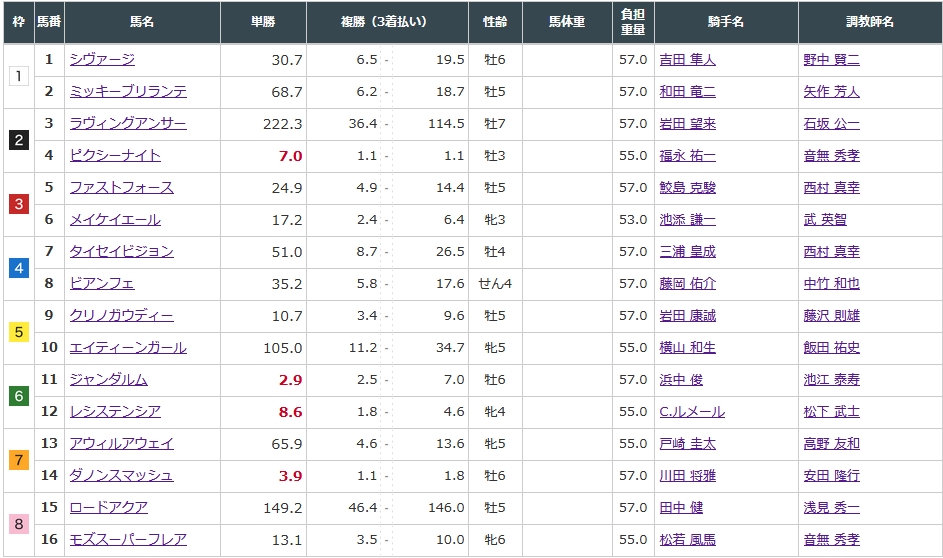
Task: Click the 単勝 column header
Action: pyautogui.click(x=263, y=22)
